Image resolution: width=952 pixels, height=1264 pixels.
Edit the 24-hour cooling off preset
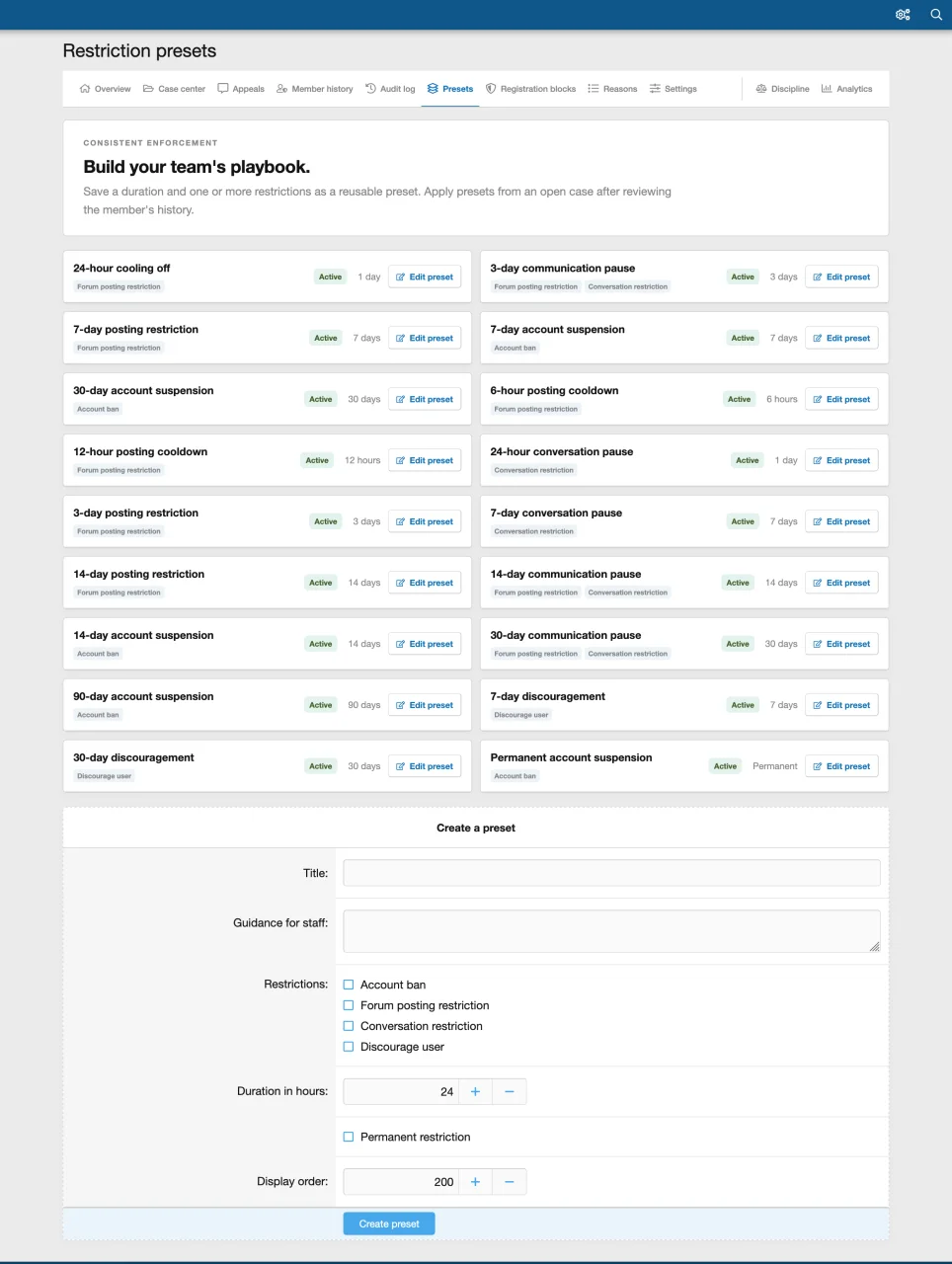coord(425,277)
